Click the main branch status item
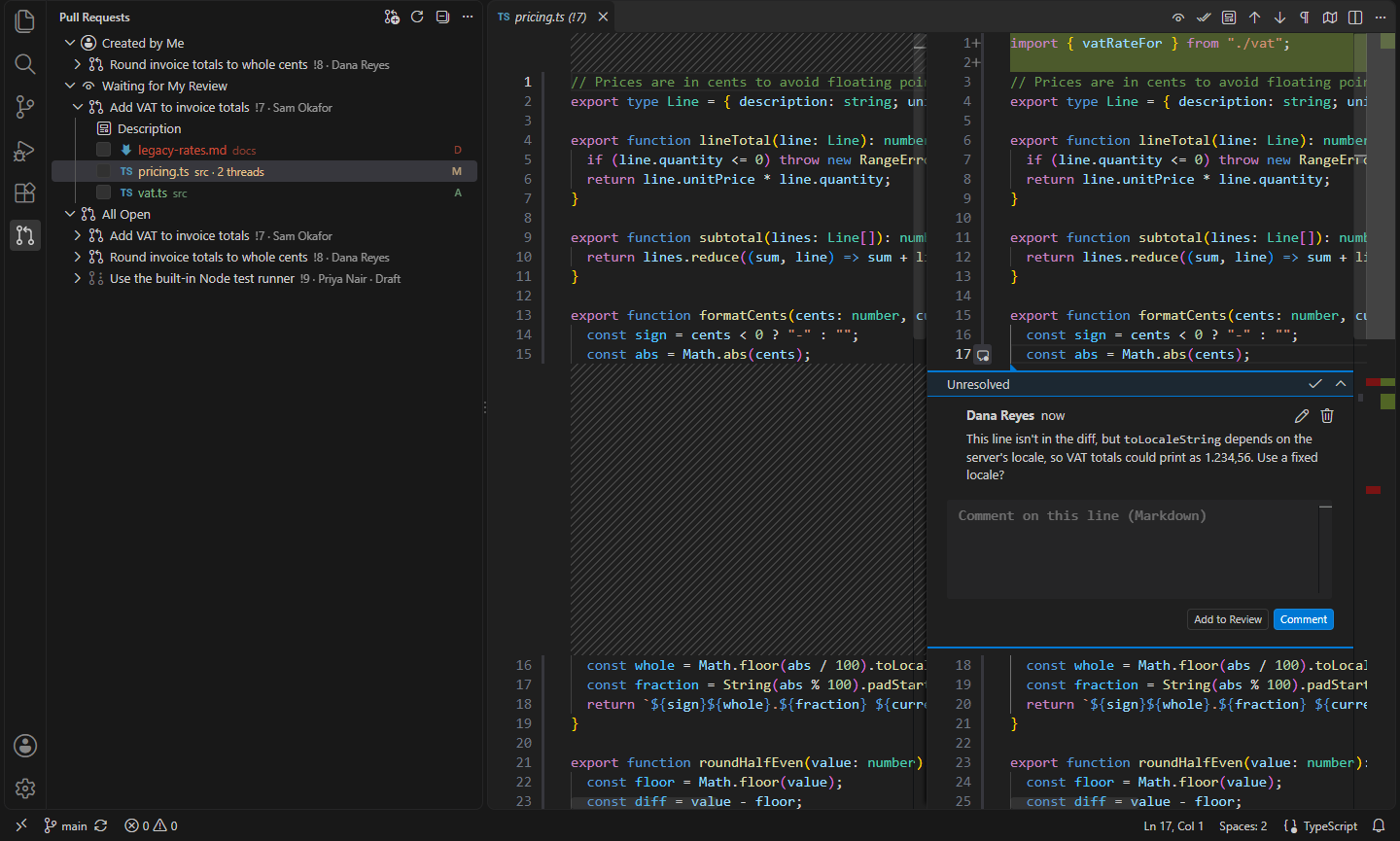The width and height of the screenshot is (1400, 841). pos(65,825)
